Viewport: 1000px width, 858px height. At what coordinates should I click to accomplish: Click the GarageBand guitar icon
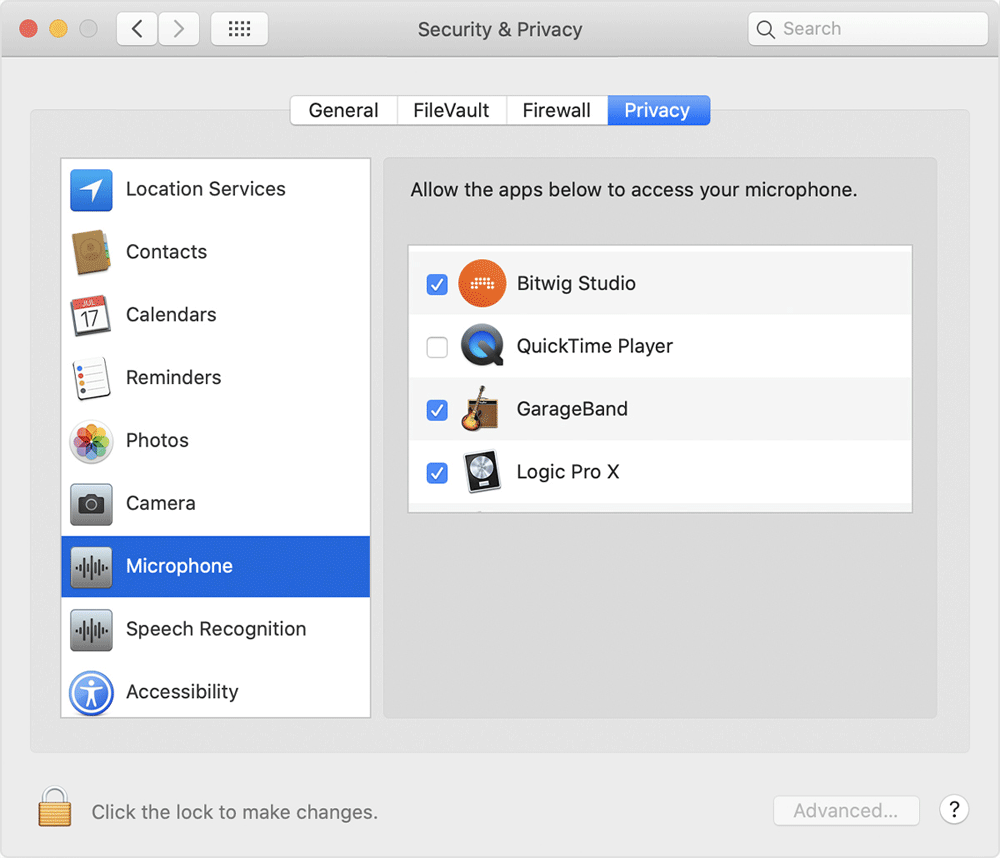click(480, 408)
